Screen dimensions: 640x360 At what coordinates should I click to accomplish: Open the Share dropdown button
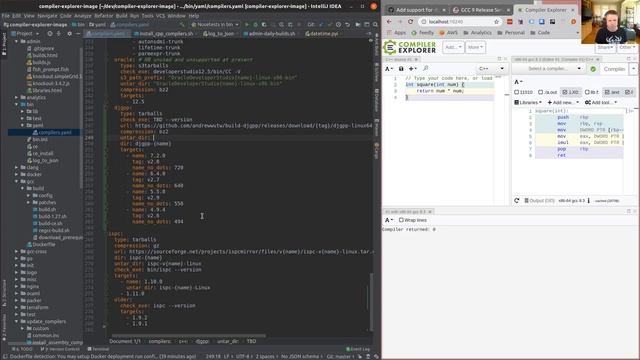(605, 48)
